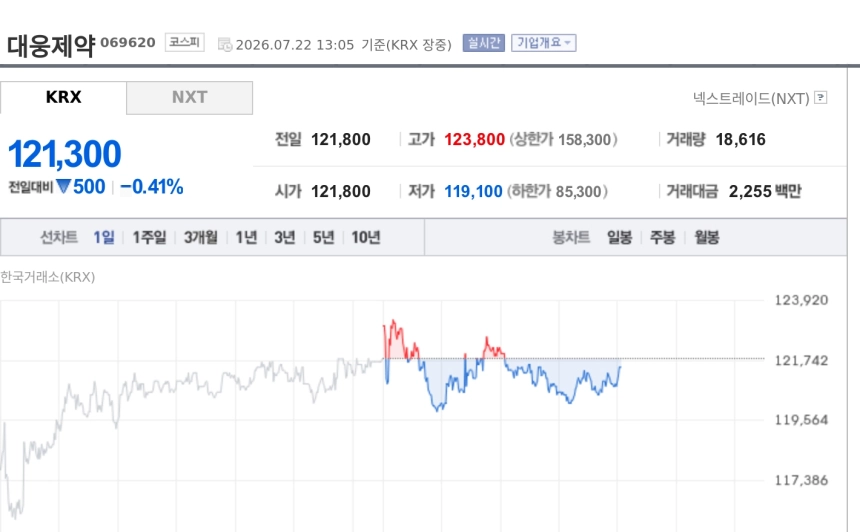This screenshot has width=860, height=532.
Task: Switch to the NXT tab
Action: coord(190,98)
